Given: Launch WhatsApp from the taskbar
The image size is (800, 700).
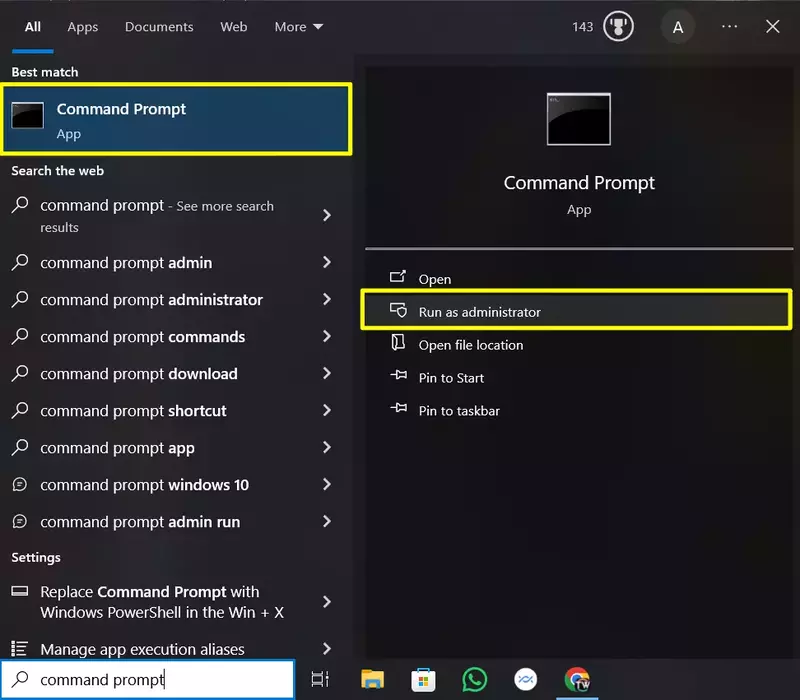Looking at the screenshot, I should click(475, 678).
